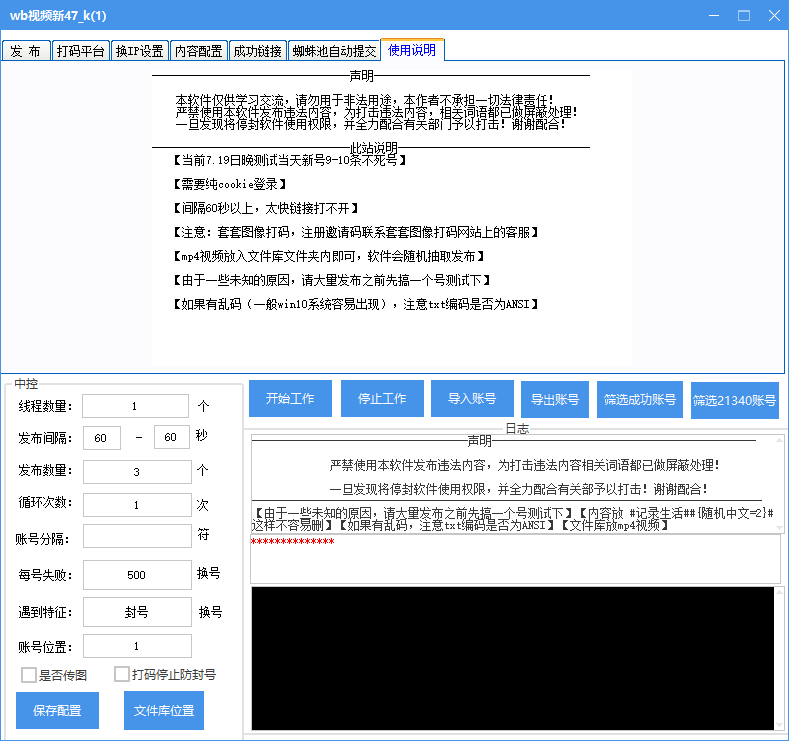Select the 内容配置 tab
The width and height of the screenshot is (789, 741).
198,51
